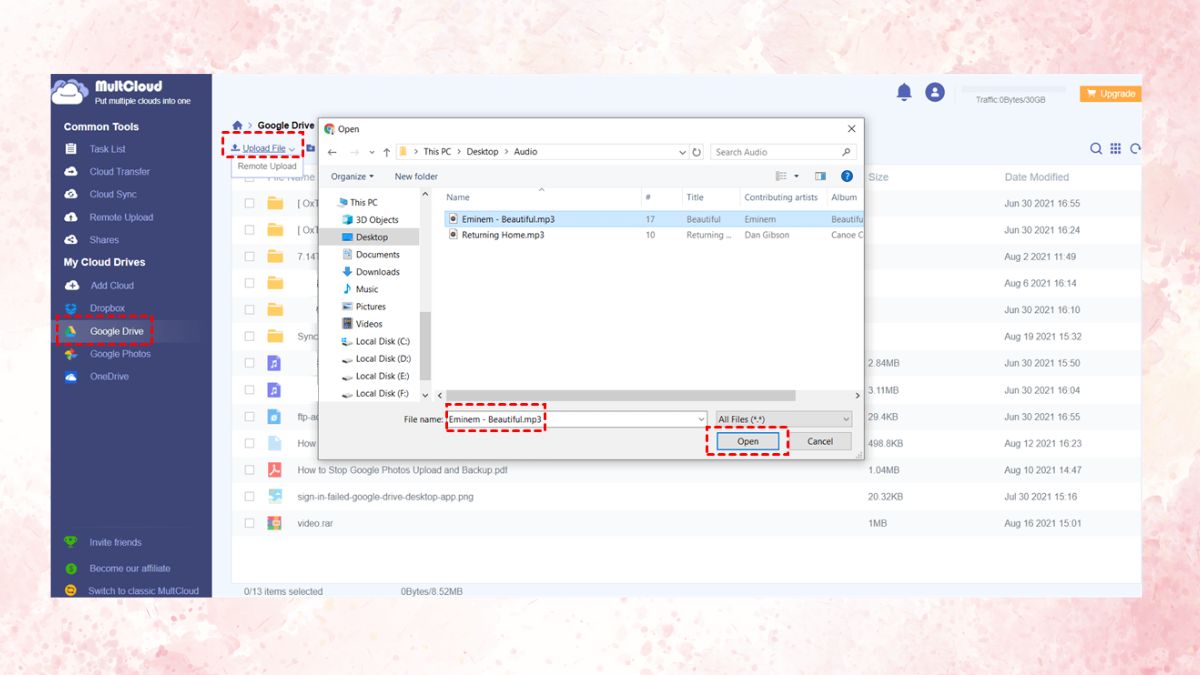The image size is (1200, 675).
Task: Open the All Files type filter dropdown
Action: pyautogui.click(x=783, y=419)
